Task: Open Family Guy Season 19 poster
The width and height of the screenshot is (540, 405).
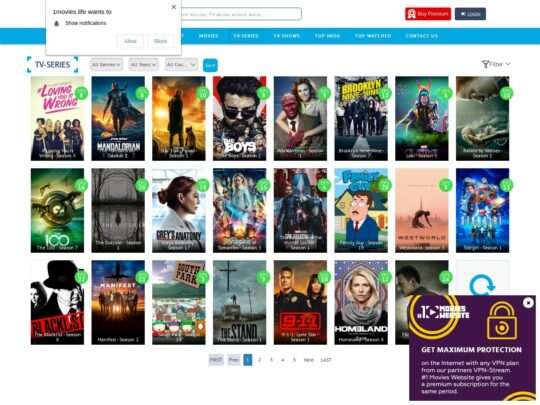Action: pyautogui.click(x=361, y=210)
